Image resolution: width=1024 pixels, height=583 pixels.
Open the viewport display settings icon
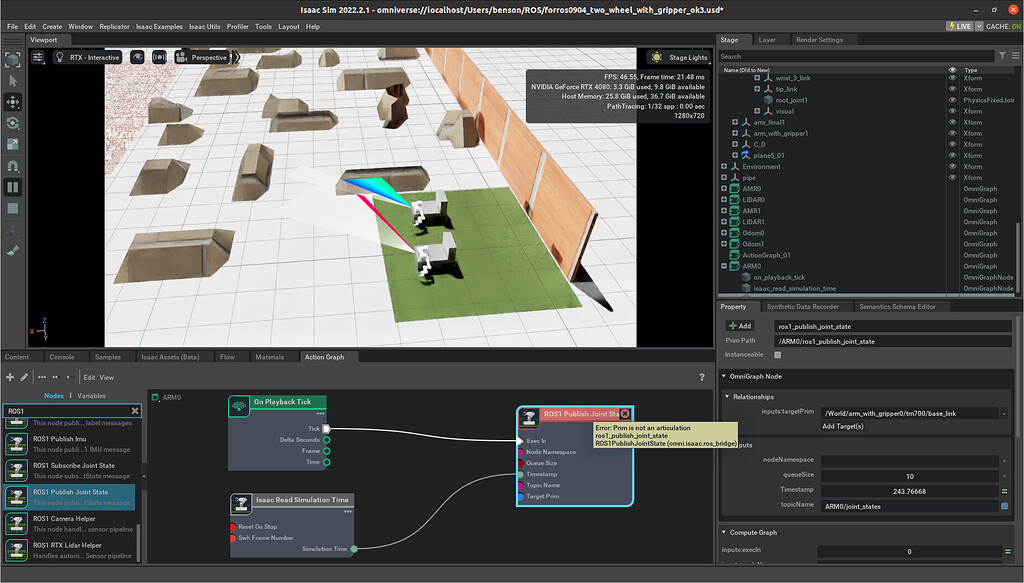(x=37, y=58)
